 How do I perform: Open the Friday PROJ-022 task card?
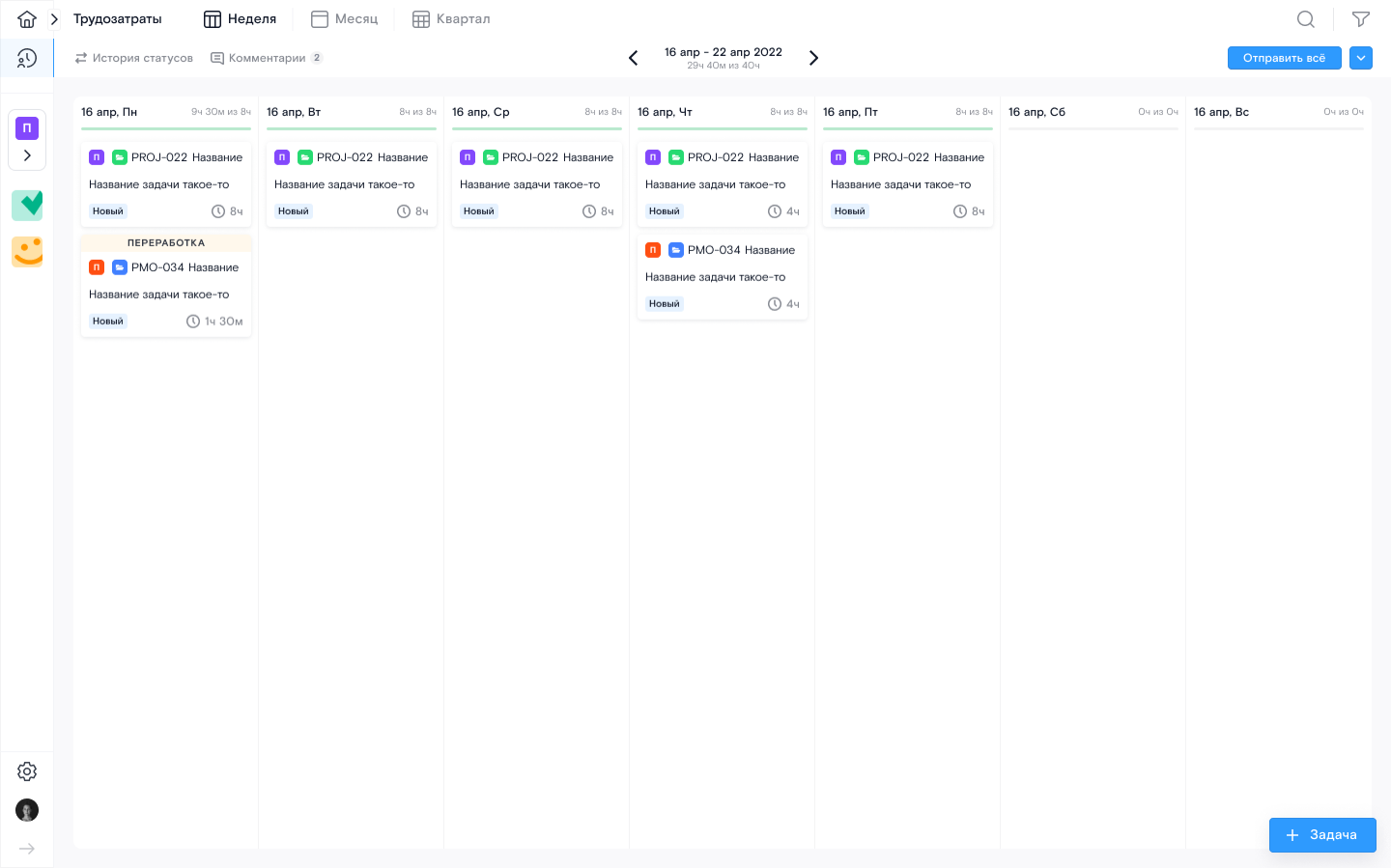(x=908, y=184)
